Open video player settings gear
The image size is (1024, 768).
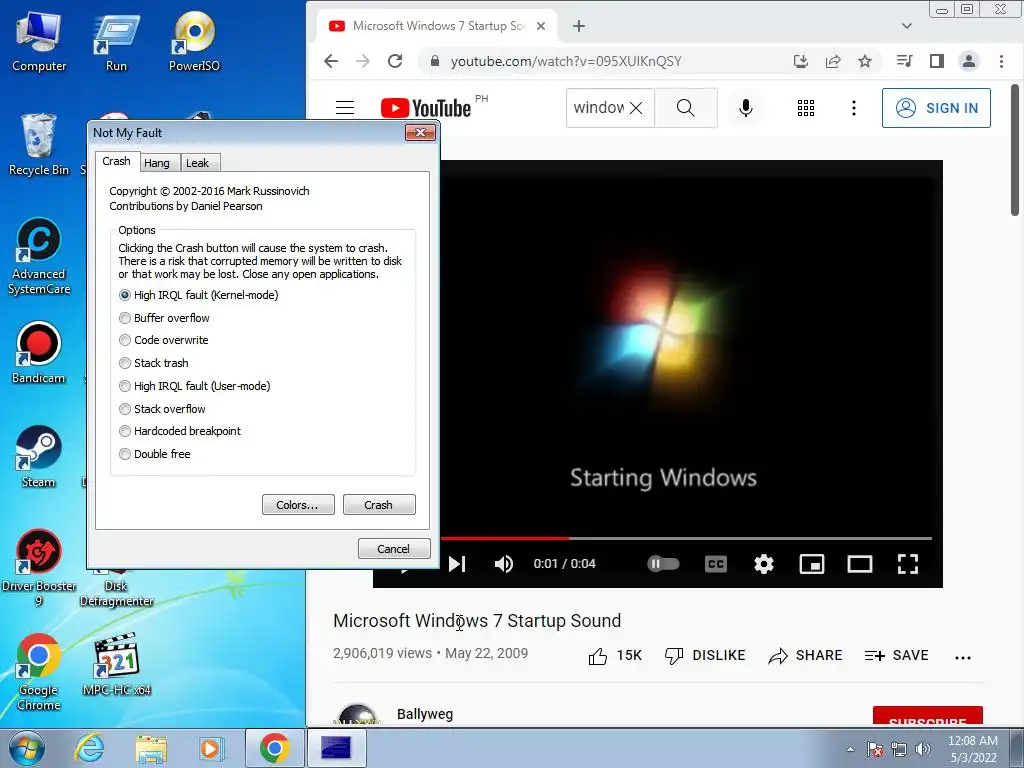coord(763,564)
